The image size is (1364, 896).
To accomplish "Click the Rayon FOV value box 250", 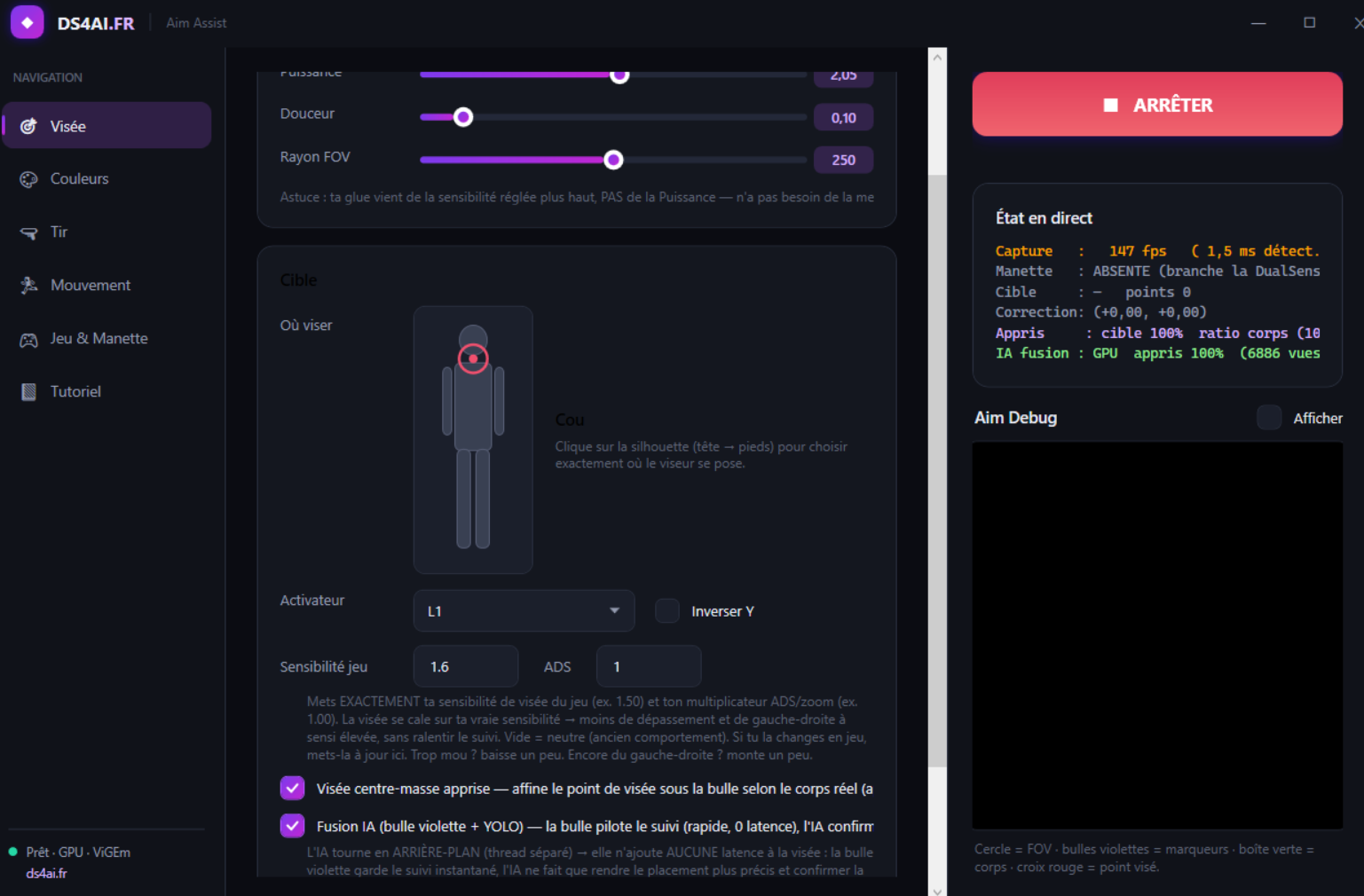I will [x=844, y=160].
